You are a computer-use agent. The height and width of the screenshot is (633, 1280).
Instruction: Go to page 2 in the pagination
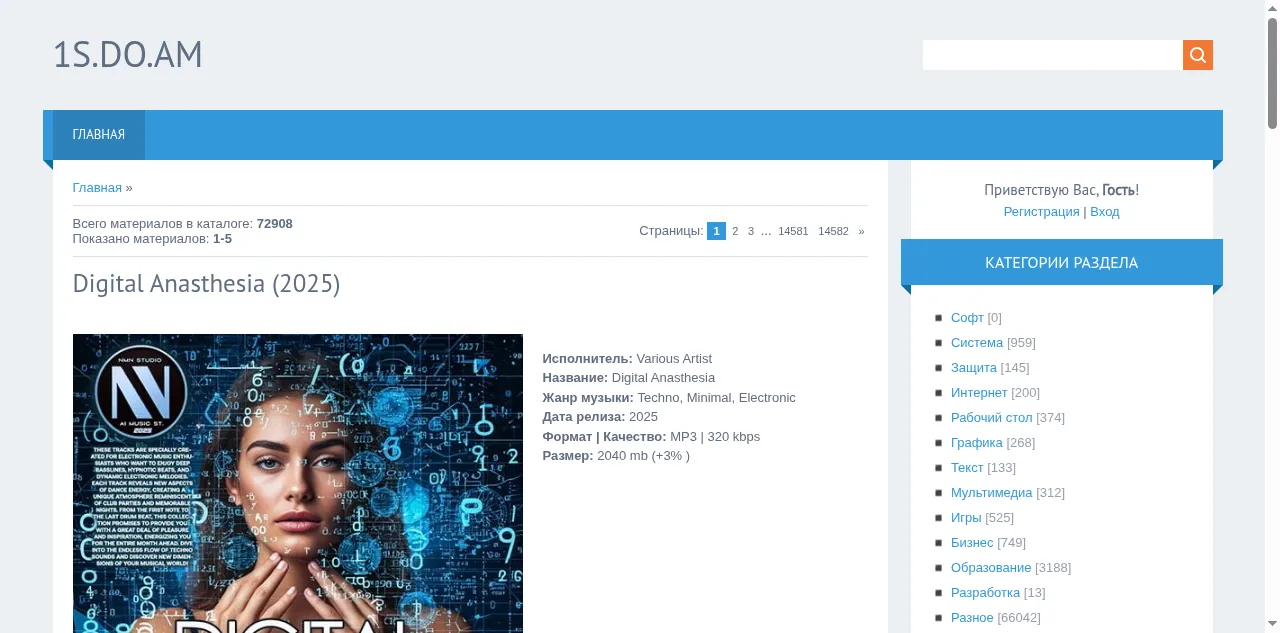735,231
